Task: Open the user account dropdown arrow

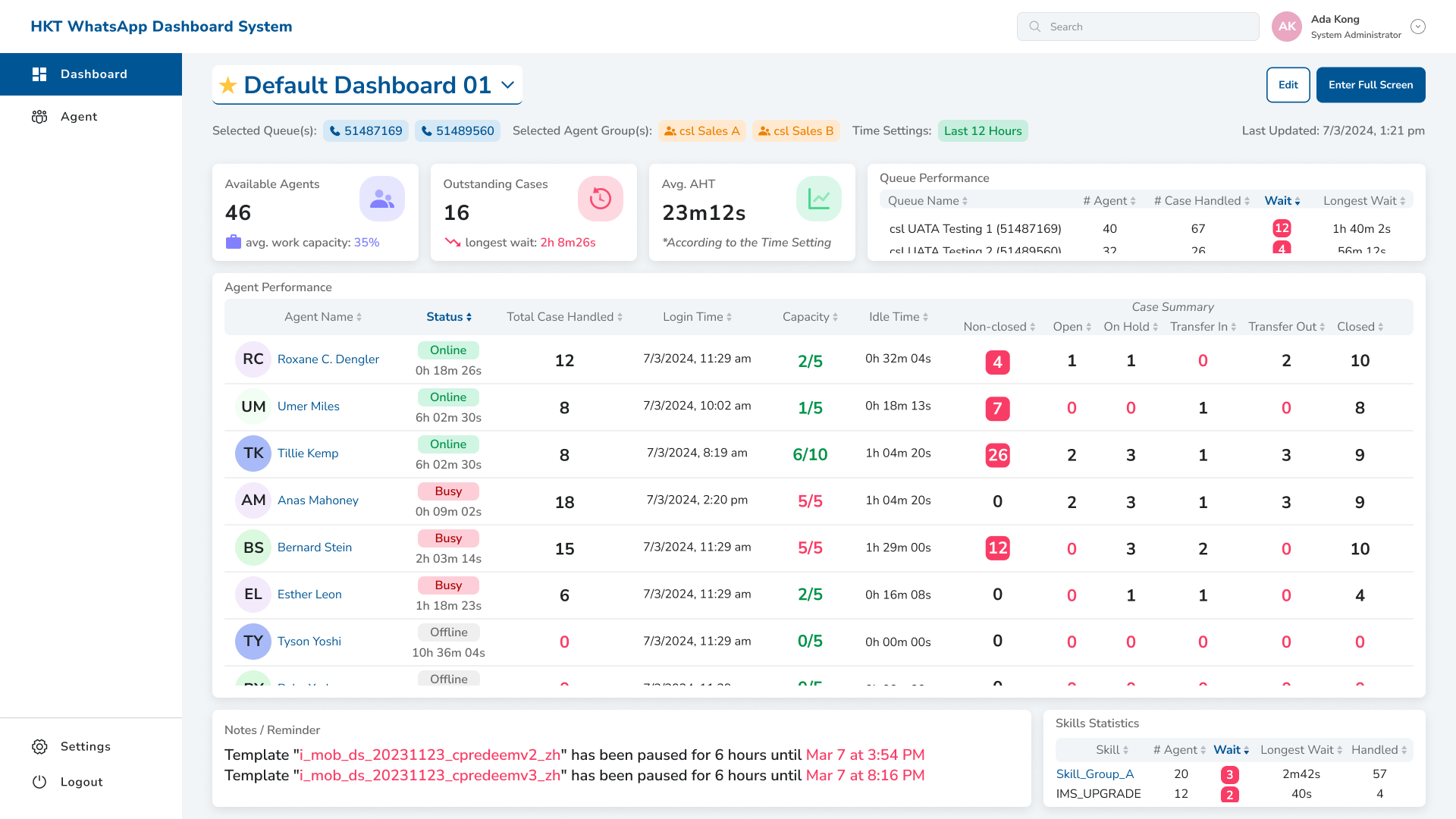Action: tap(1418, 27)
